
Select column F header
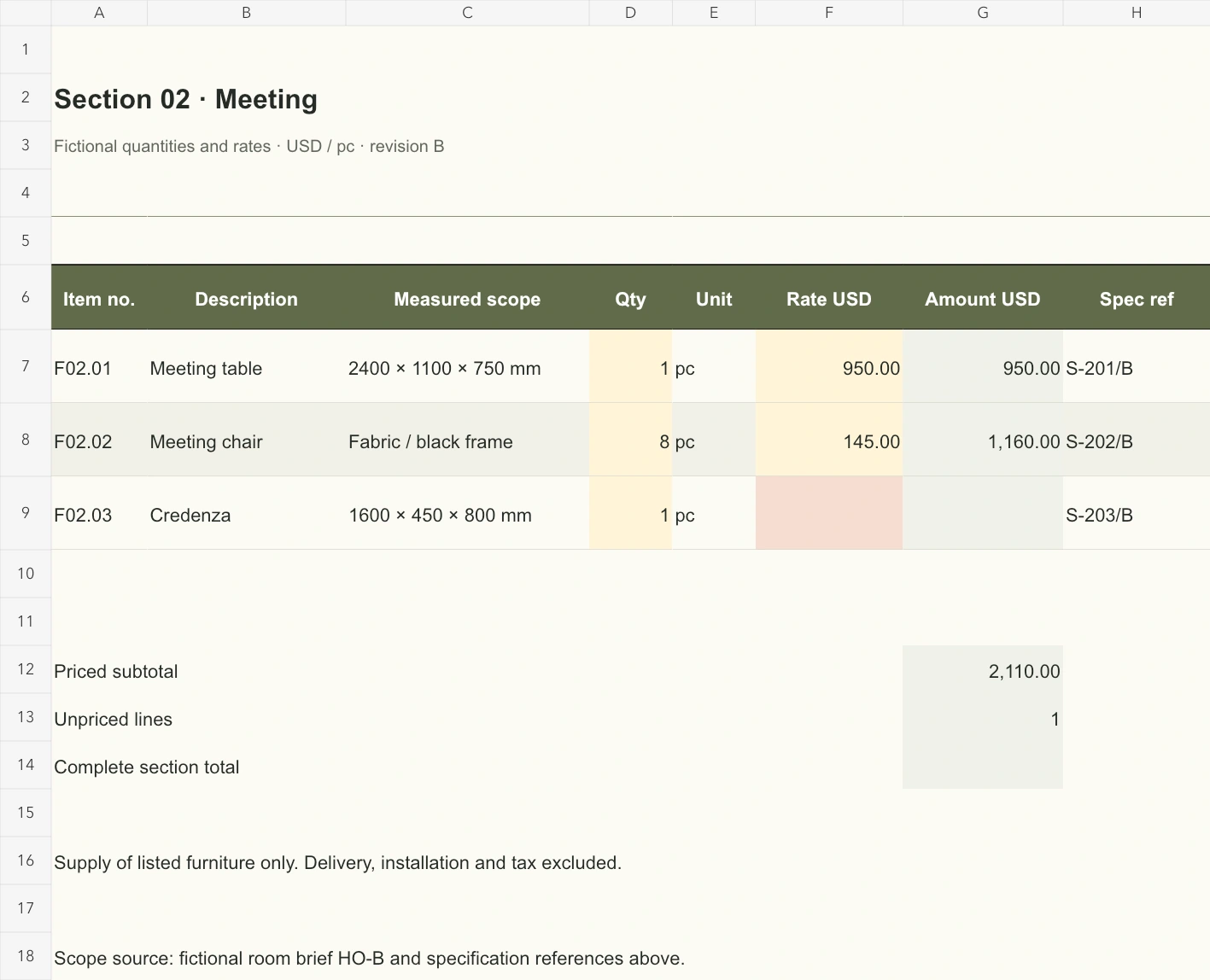tap(828, 13)
